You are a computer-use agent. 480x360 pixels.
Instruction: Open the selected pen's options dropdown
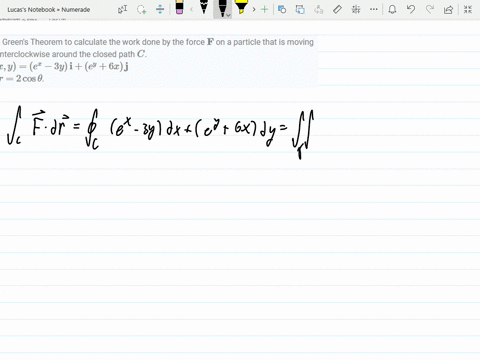pos(228,15)
